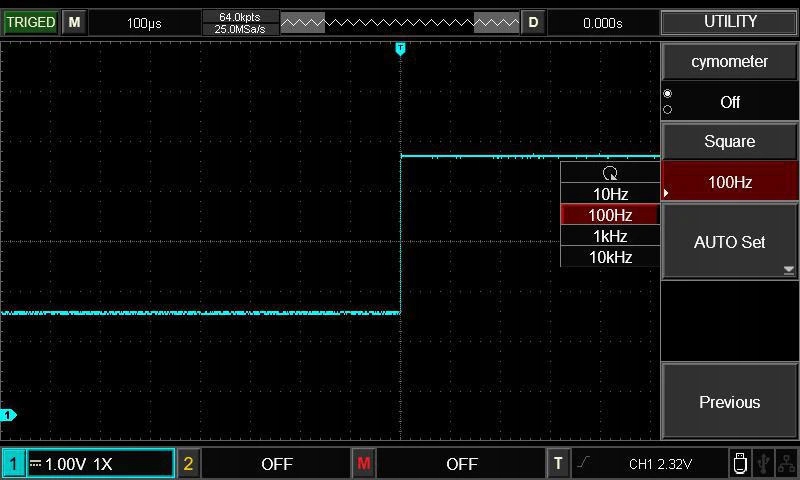Click the channel 2 indicator icon
Image resolution: width=800 pixels, height=480 pixels.
188,464
